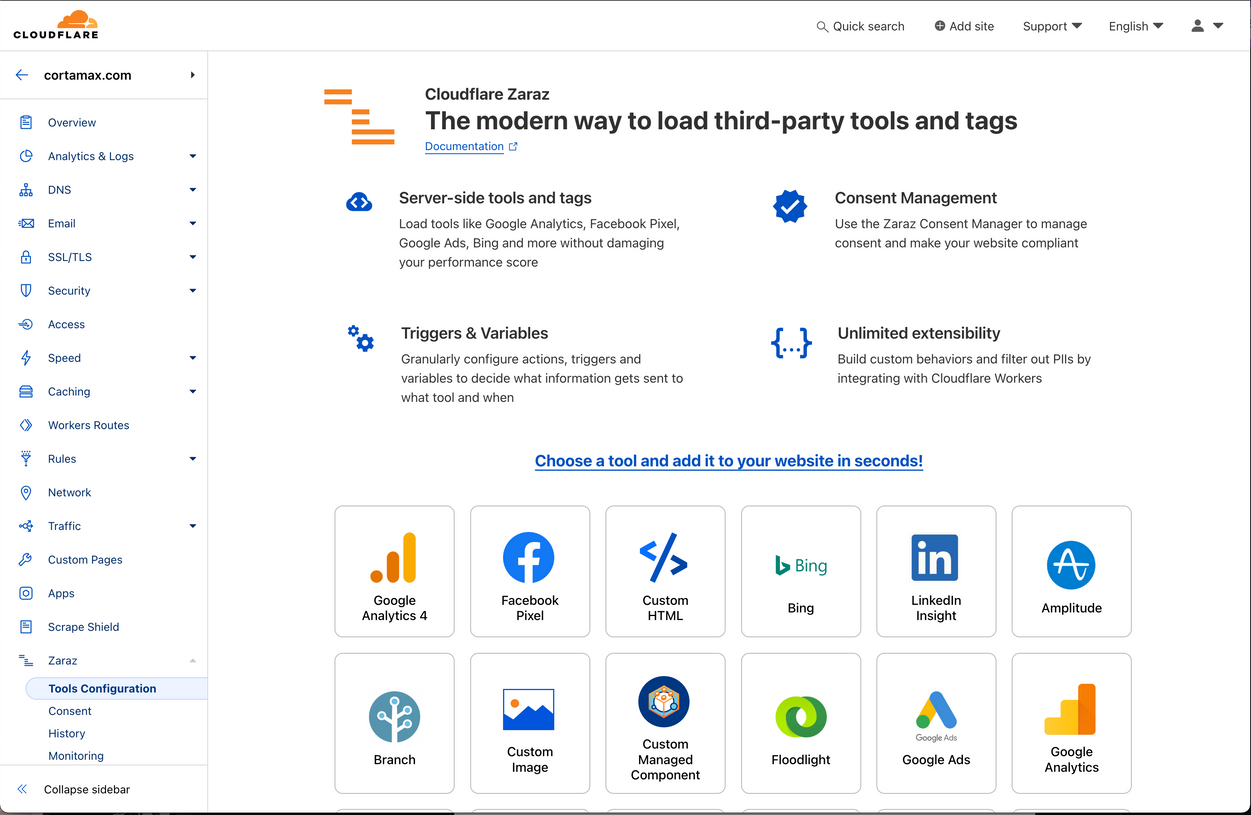Pick the Floodlight tool tile
The height and width of the screenshot is (815, 1251).
click(x=800, y=722)
